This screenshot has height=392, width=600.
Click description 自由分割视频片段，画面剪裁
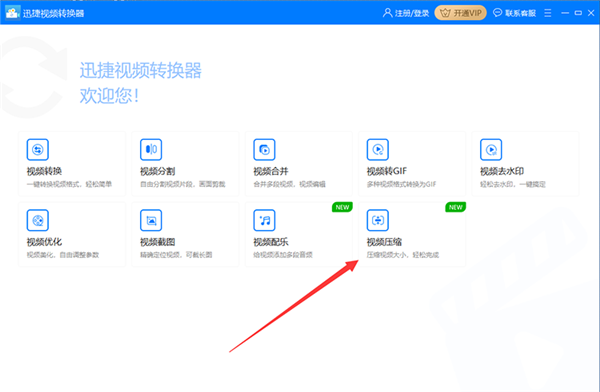pyautogui.click(x=183, y=184)
